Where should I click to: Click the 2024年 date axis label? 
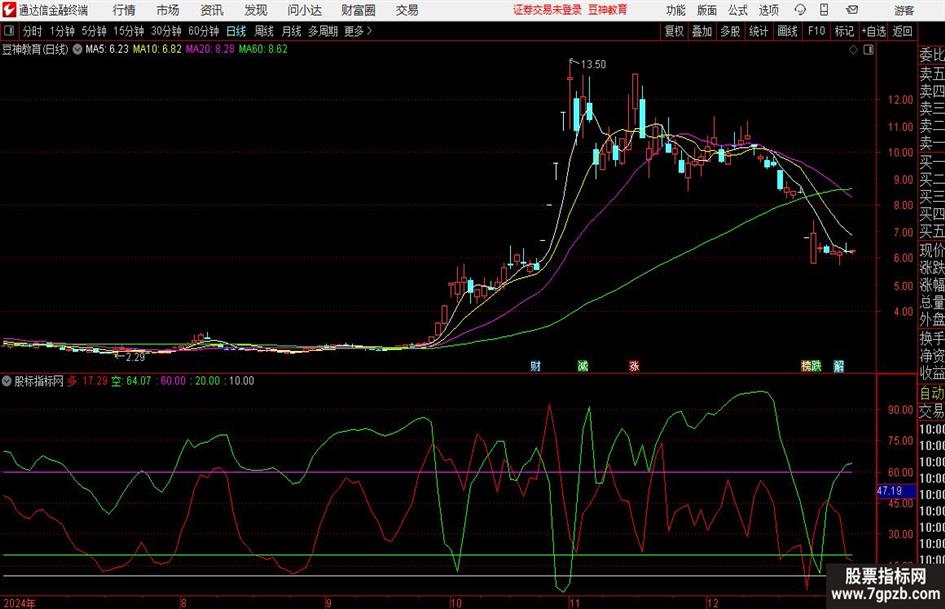[x=20, y=602]
